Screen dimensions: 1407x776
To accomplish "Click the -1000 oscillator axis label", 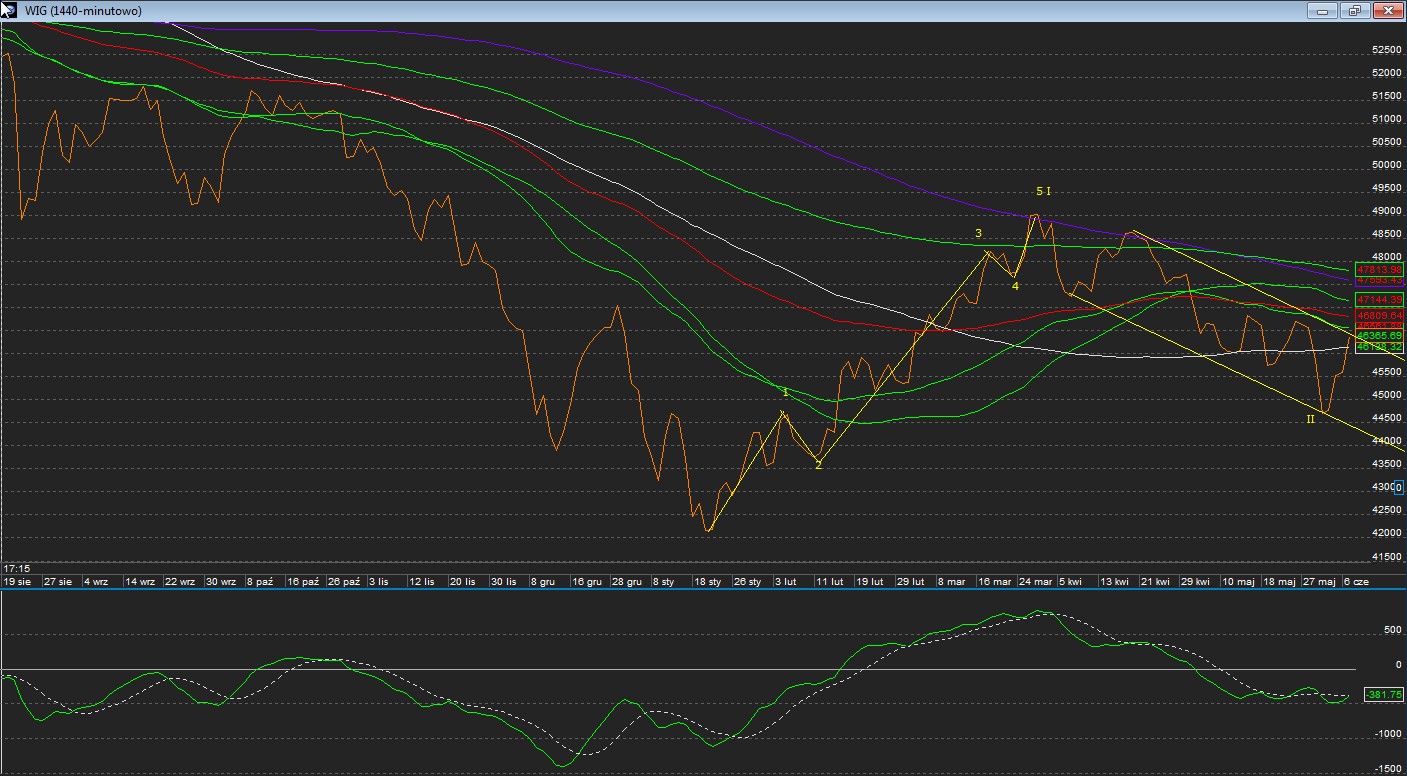I will (1389, 733).
